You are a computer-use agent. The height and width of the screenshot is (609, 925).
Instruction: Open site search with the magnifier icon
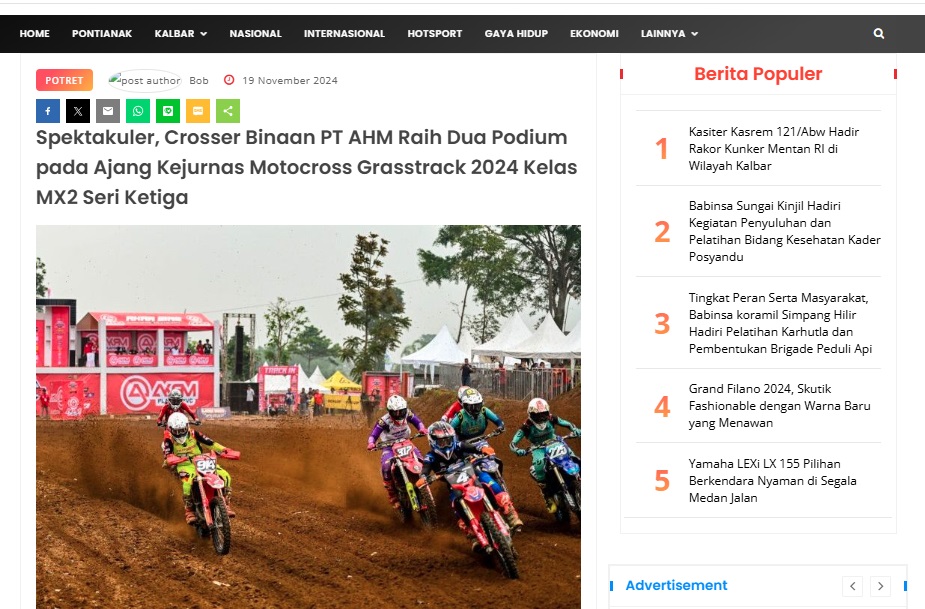point(878,34)
